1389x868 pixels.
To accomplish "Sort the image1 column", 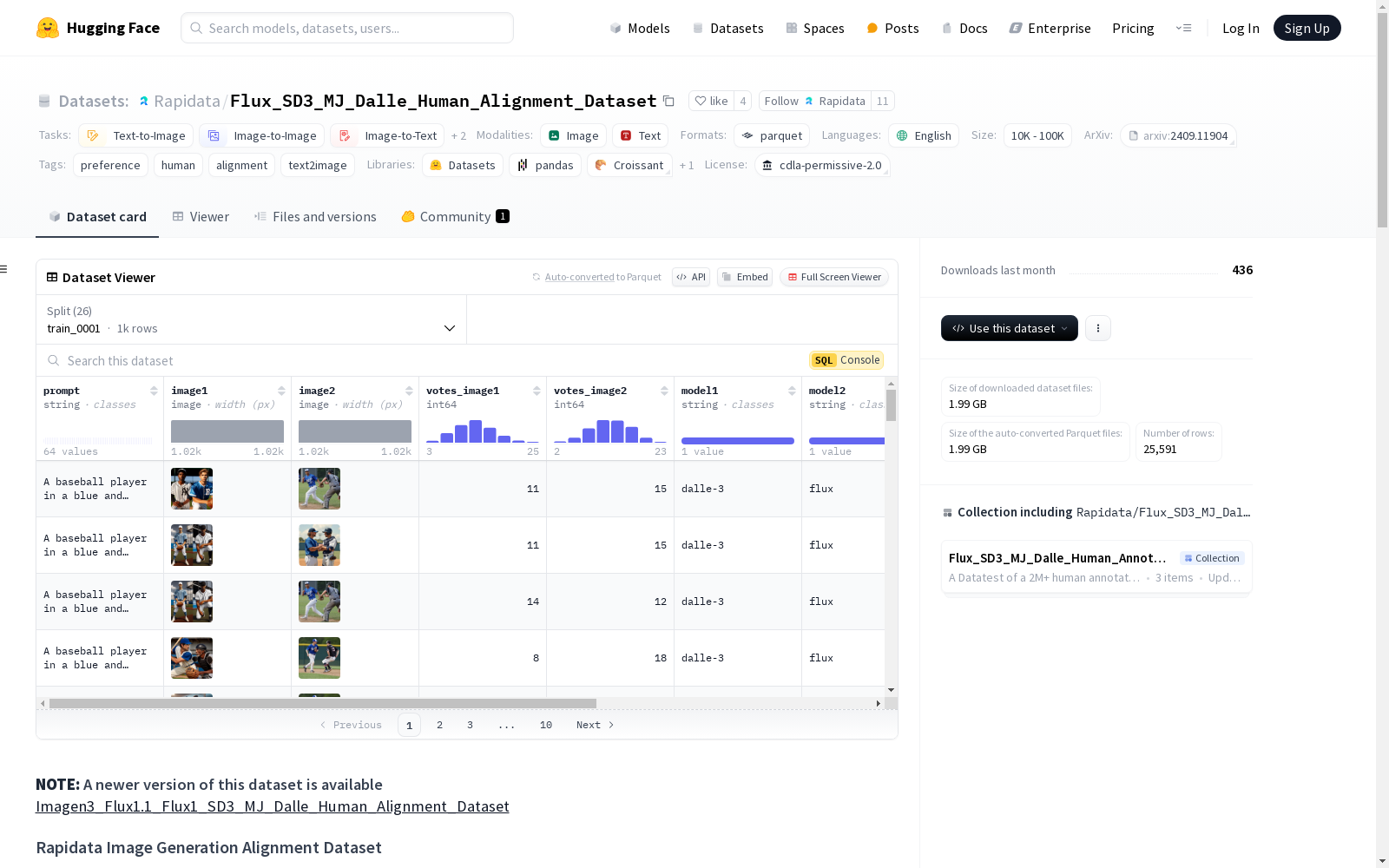I will tap(281, 391).
